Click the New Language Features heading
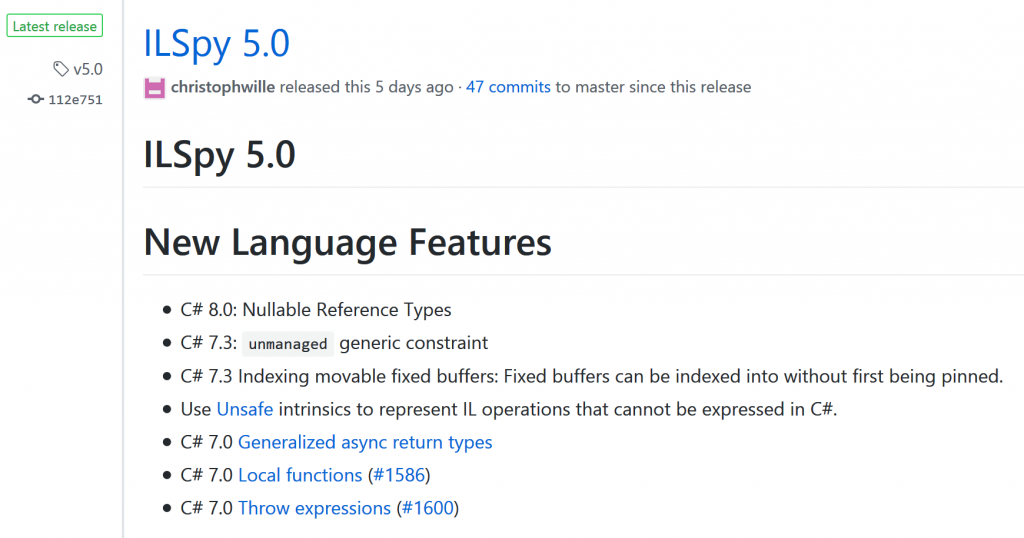Screen dimensions: 1024x538 [x=347, y=242]
